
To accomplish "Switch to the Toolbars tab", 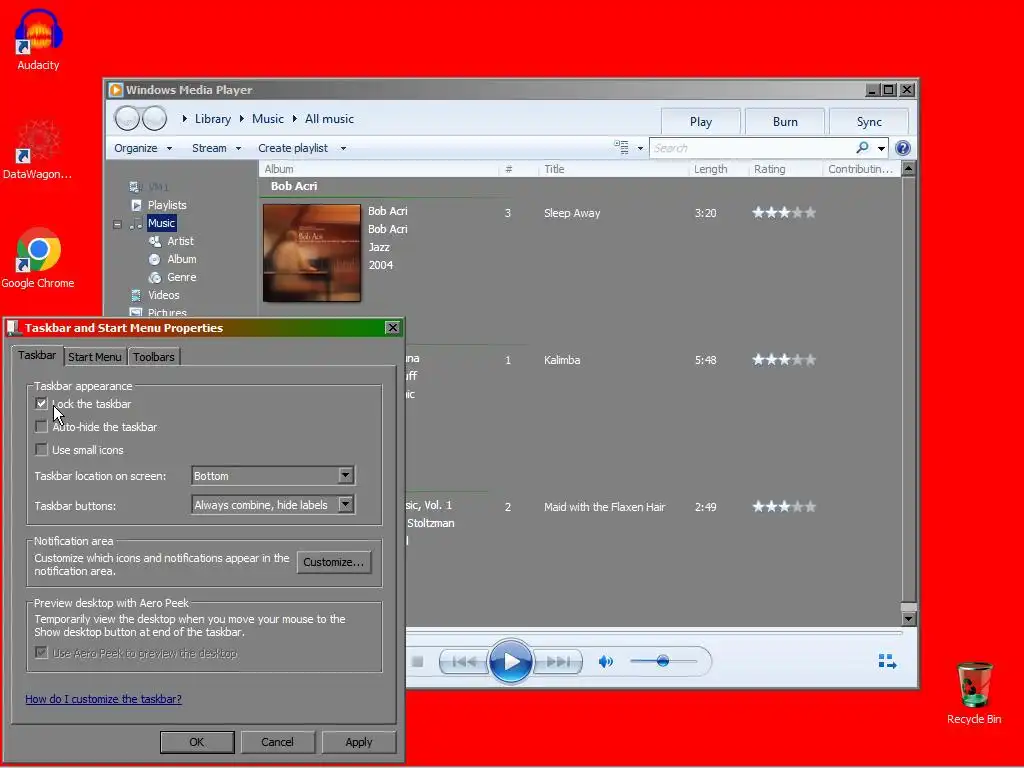I will point(153,357).
